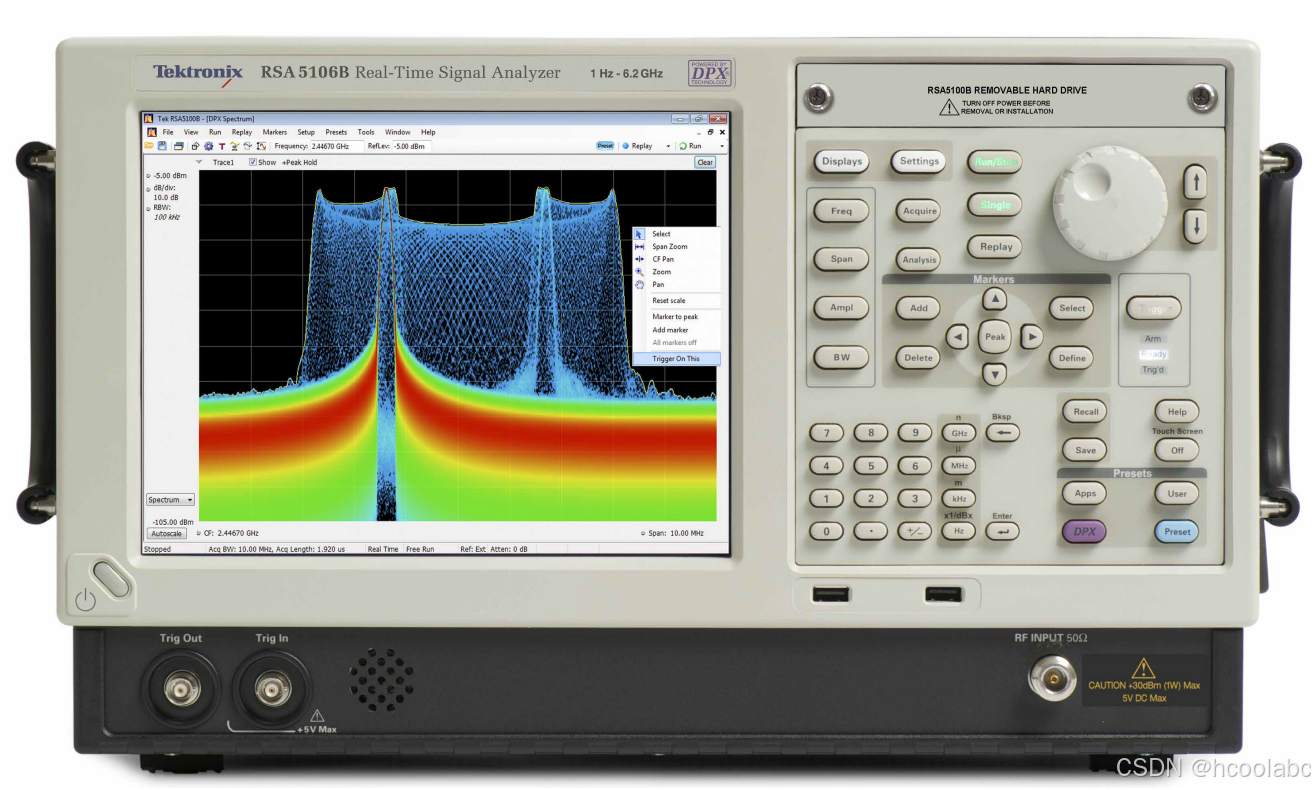Image resolution: width=1315 pixels, height=790 pixels.
Task: Open the dropdown arrow right of Run in toolbar
Action: [x=721, y=146]
